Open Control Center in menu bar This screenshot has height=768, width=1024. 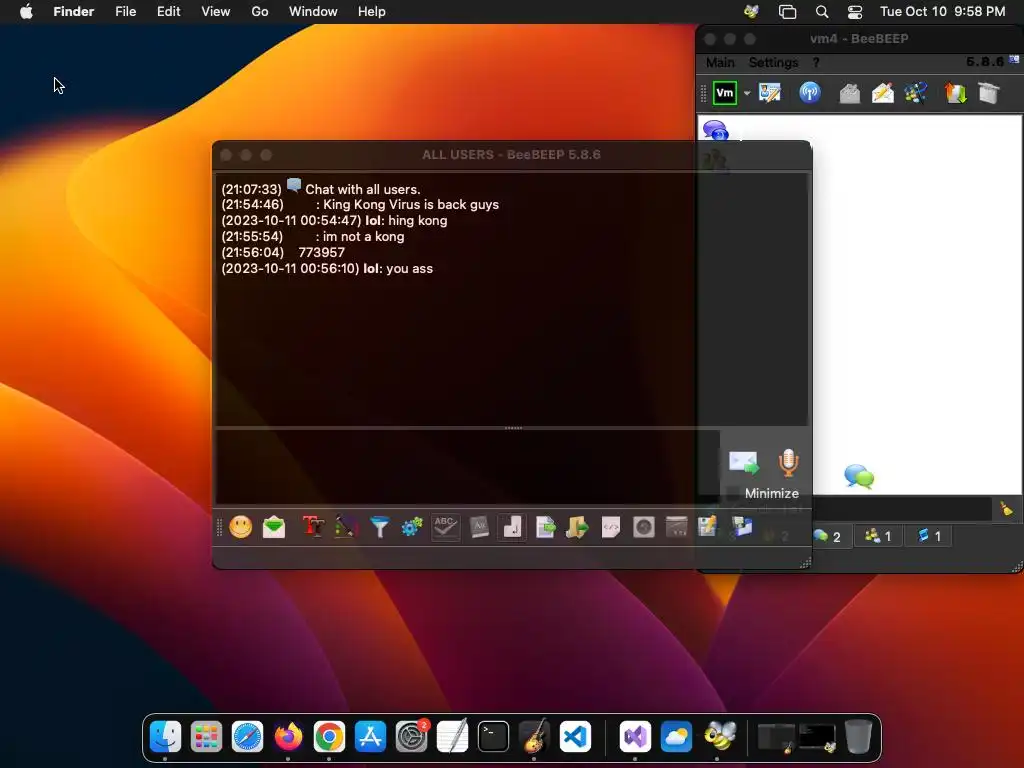point(855,12)
